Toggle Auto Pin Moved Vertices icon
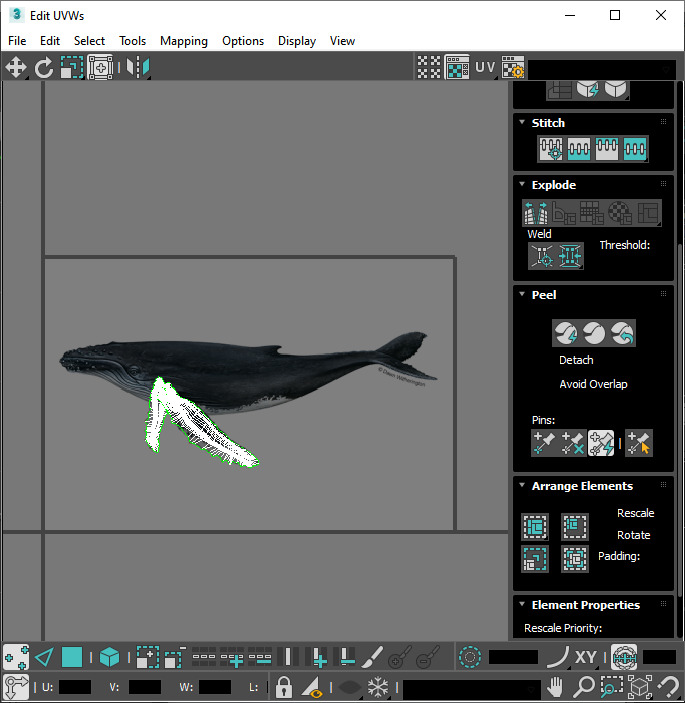685x703 pixels. (x=601, y=443)
